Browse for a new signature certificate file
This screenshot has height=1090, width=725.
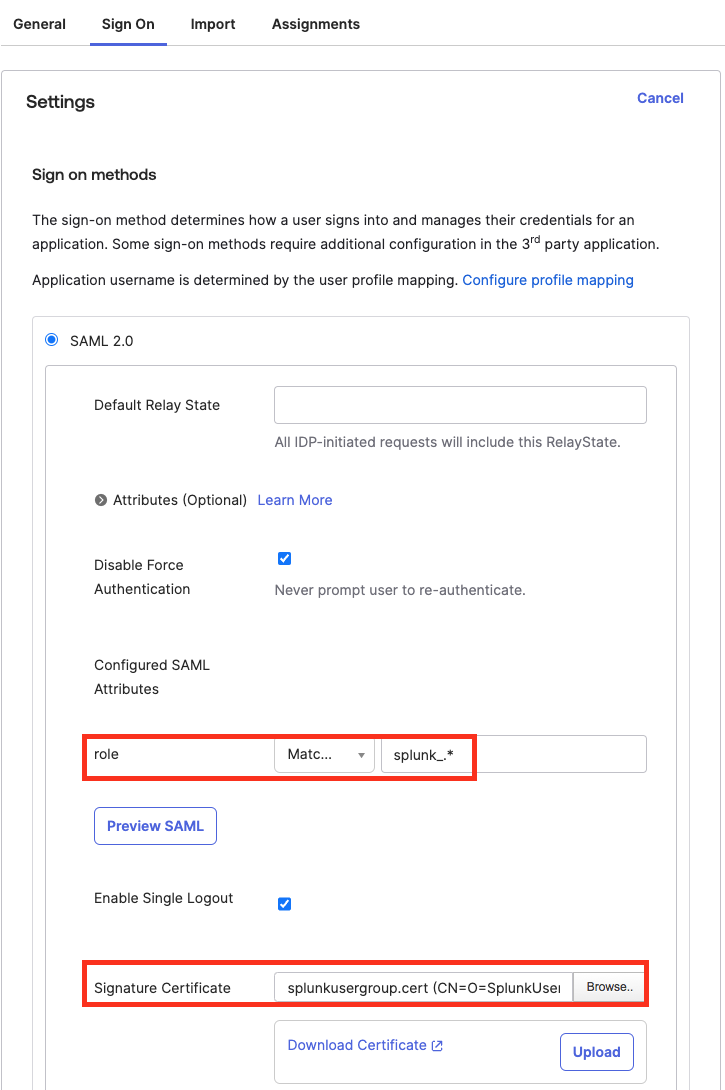click(608, 987)
